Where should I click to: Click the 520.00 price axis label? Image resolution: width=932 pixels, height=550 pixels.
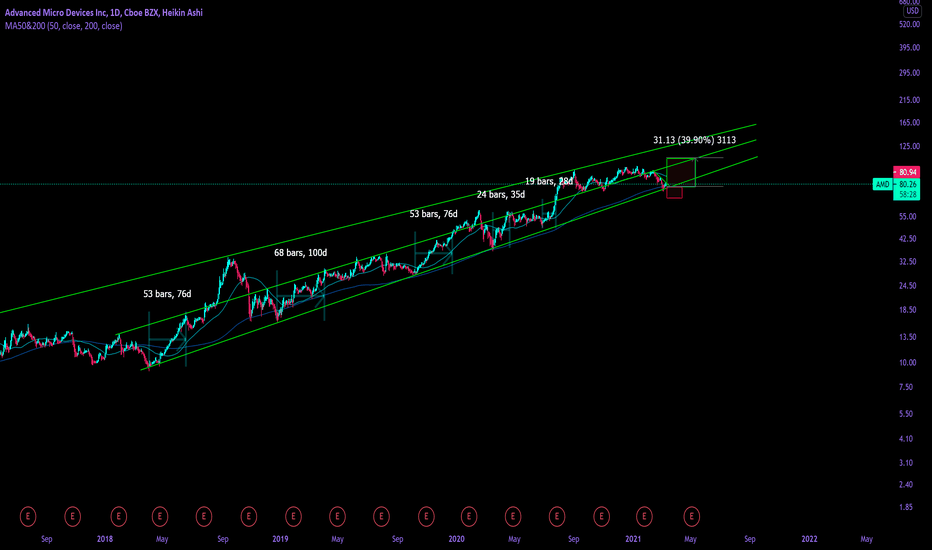(x=909, y=24)
